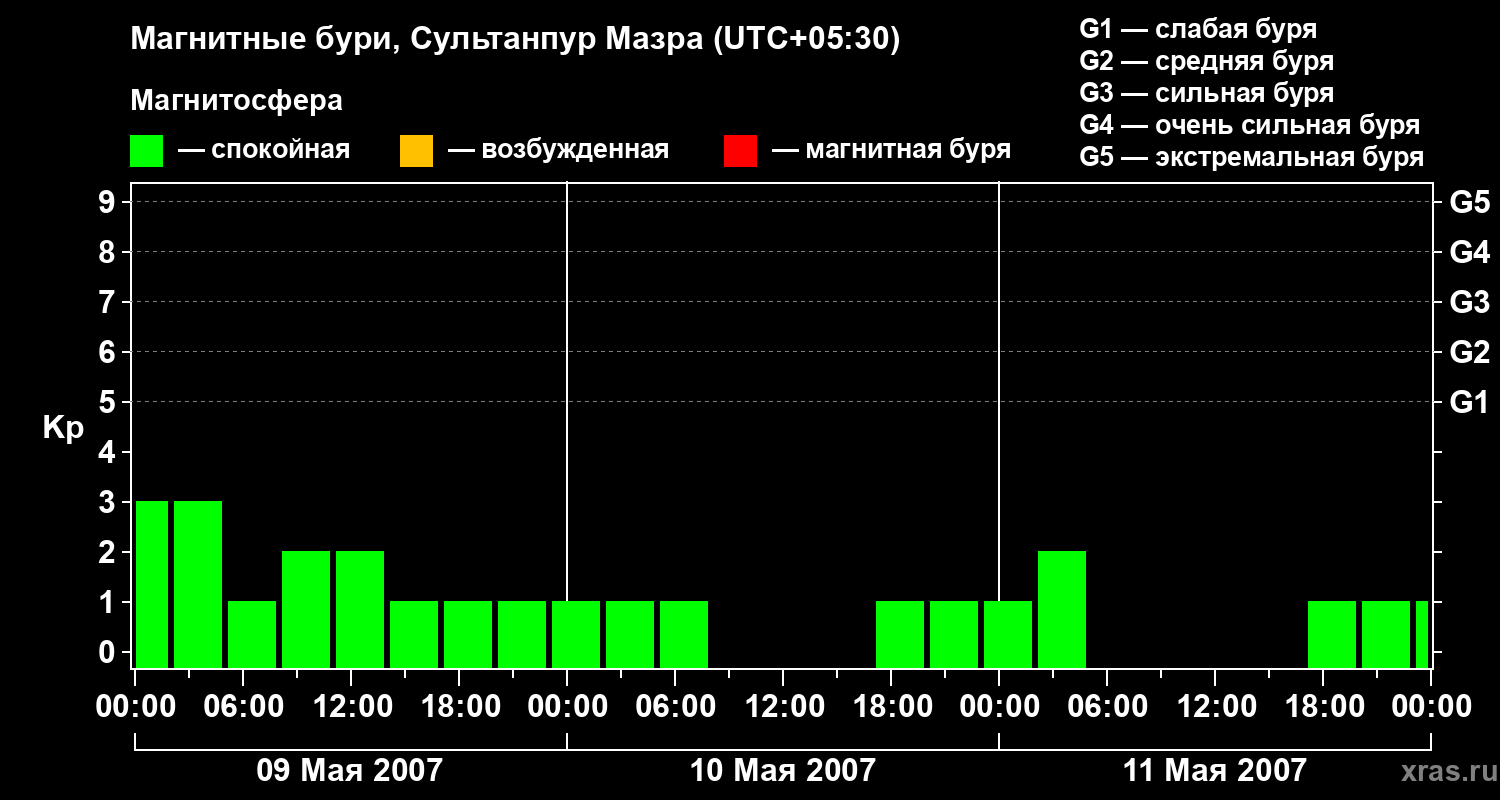Click the orange 'возбужденная' legend swatch

click(x=416, y=151)
